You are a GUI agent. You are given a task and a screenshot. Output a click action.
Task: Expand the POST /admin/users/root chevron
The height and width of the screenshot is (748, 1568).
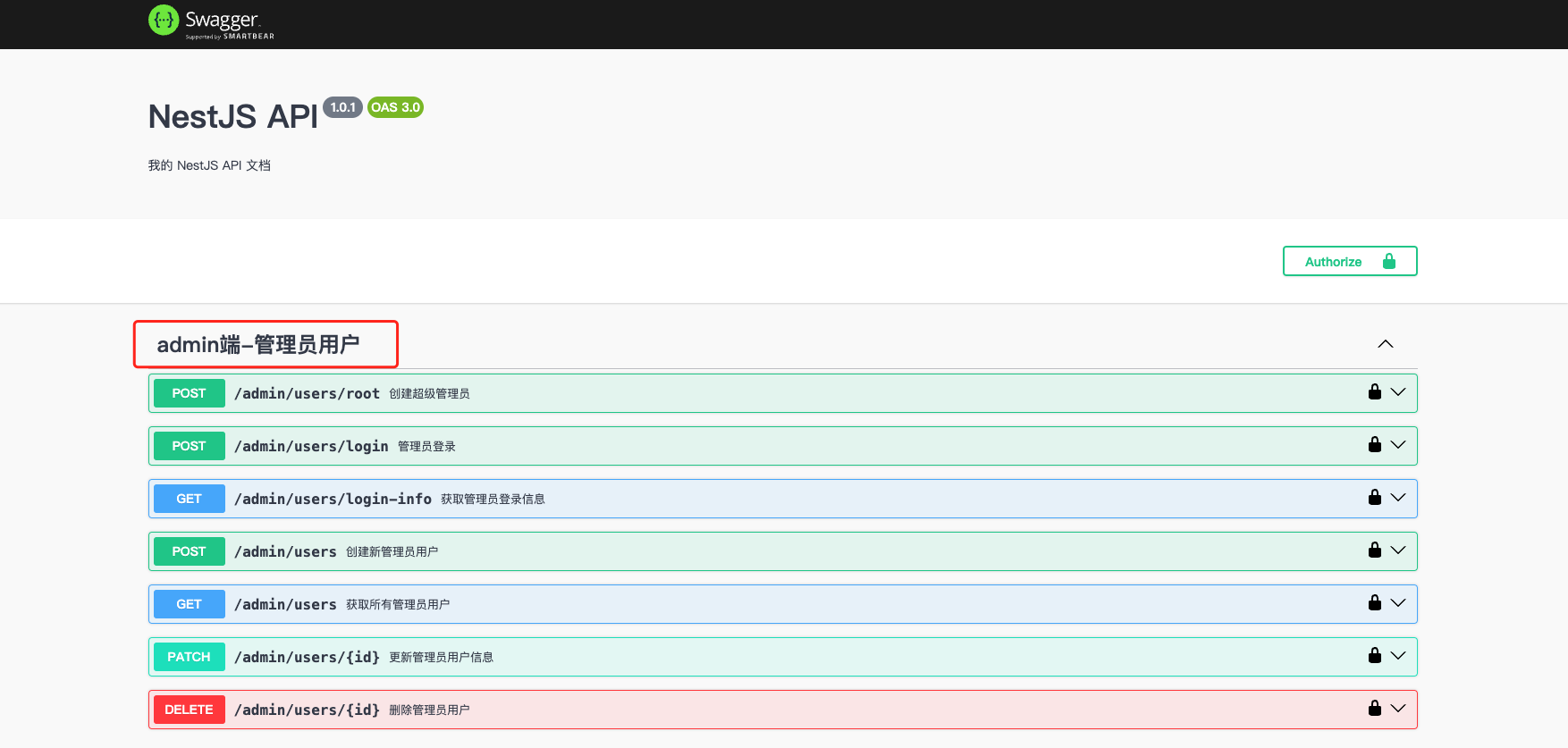tap(1399, 392)
